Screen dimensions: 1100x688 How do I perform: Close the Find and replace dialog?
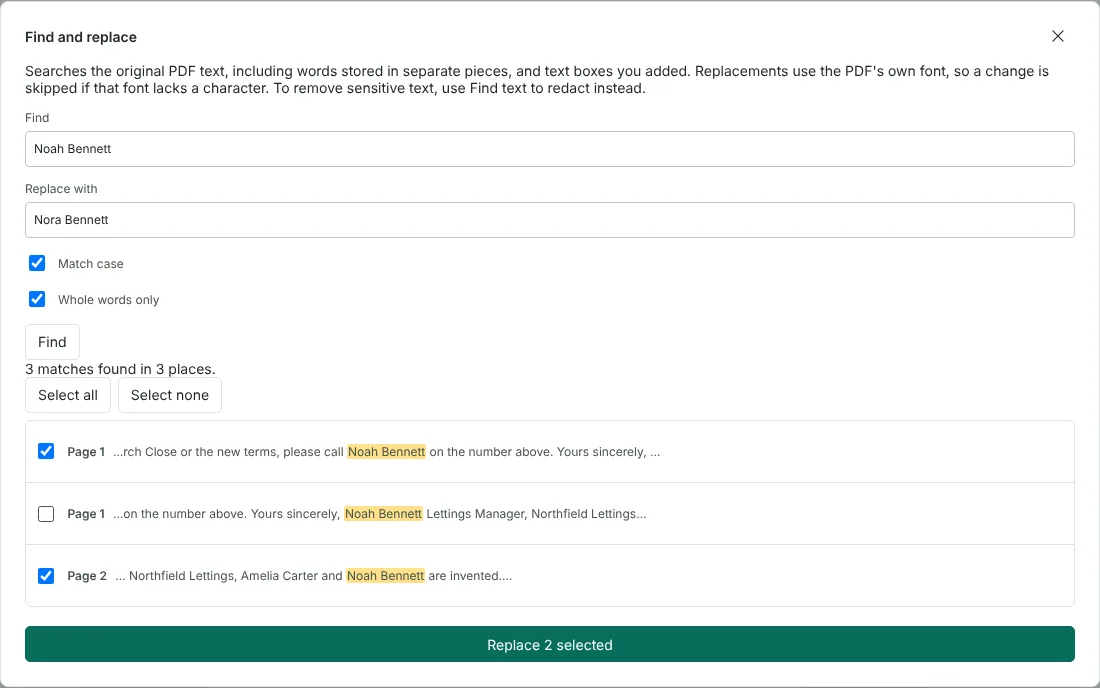pos(1057,36)
